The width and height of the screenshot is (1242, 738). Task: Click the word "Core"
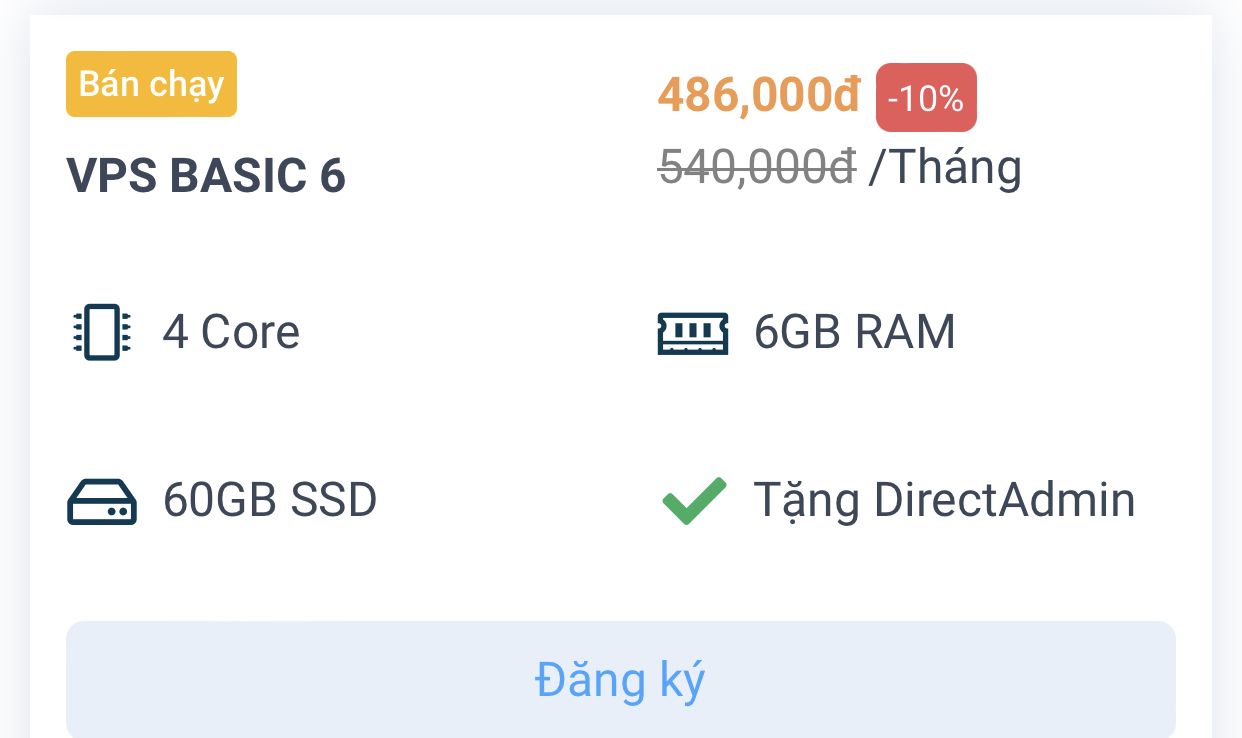[250, 332]
